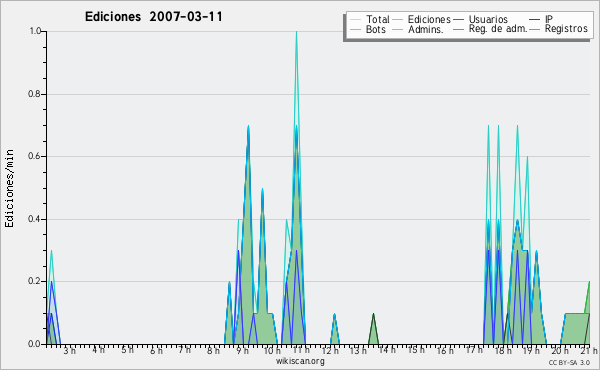Image resolution: width=600 pixels, height=370 pixels.
Task: Click the '12 h' x-axis label
Action: point(330,350)
